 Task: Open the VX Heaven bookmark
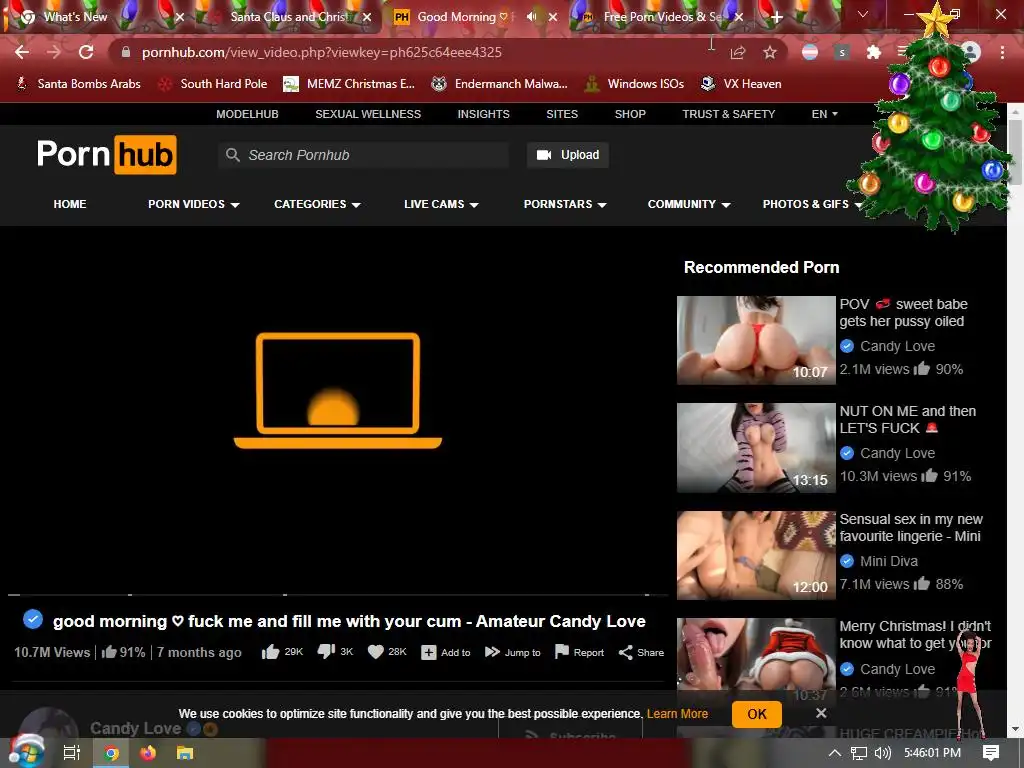tap(741, 84)
